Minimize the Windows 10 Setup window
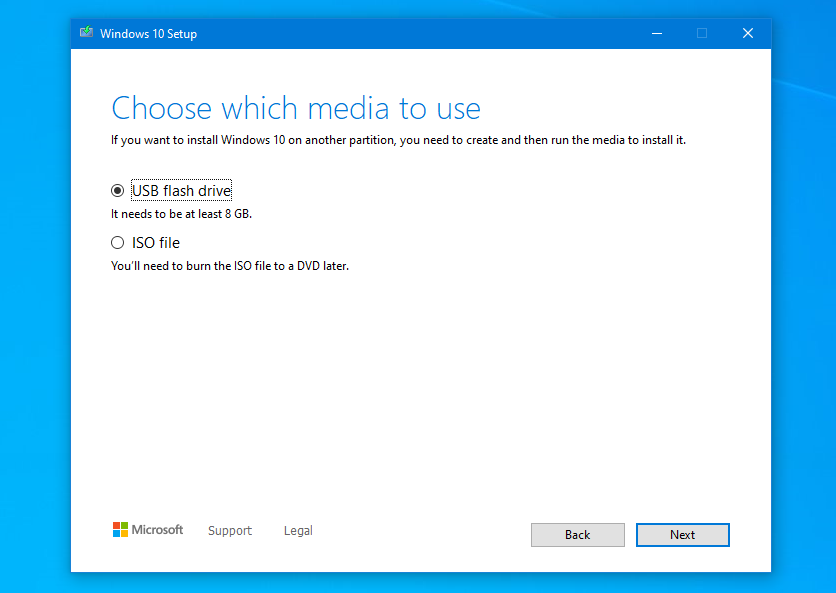 pos(656,33)
